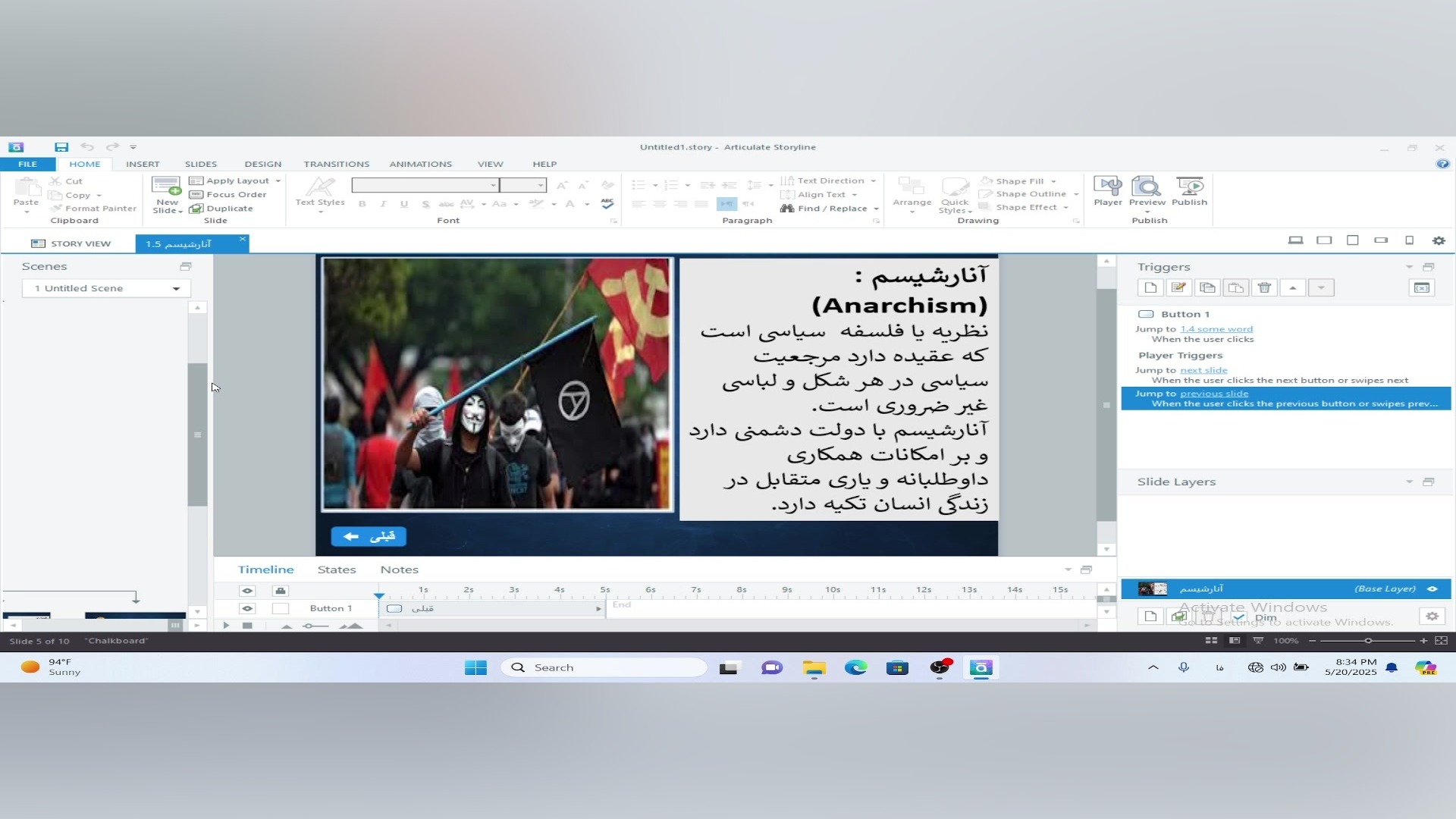Screen dimensions: 1456x819
Task: Open the Untitled Scene dropdown
Action: pyautogui.click(x=176, y=289)
